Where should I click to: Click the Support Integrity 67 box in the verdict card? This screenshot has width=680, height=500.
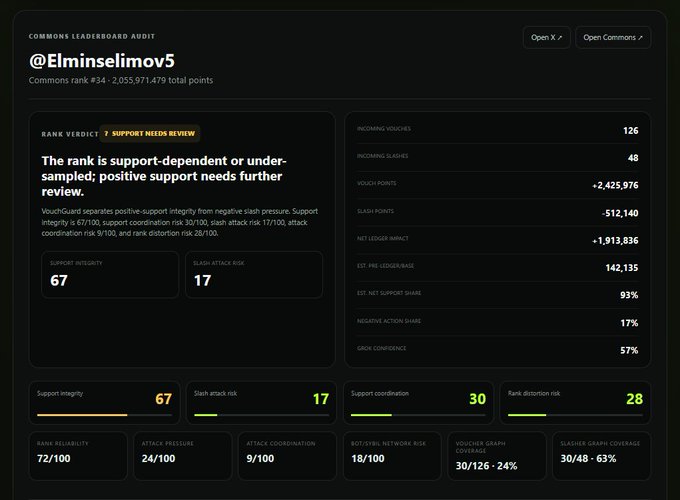pyautogui.click(x=110, y=275)
